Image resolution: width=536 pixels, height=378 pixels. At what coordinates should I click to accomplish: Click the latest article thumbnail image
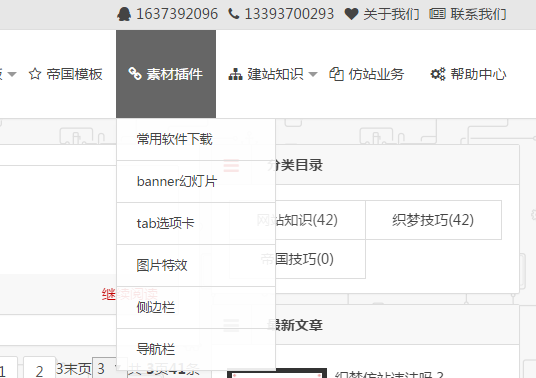[x=277, y=373]
